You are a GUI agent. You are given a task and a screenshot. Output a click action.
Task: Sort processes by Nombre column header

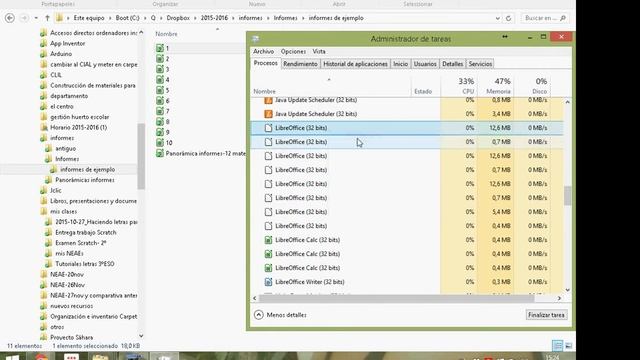click(331, 86)
